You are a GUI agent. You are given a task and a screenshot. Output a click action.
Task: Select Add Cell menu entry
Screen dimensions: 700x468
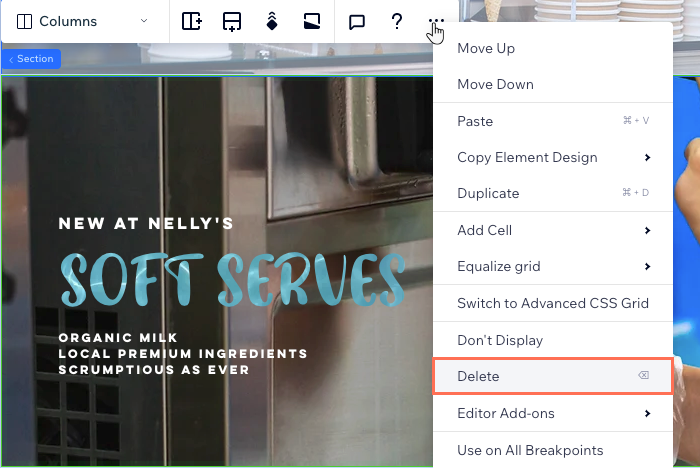[553, 230]
